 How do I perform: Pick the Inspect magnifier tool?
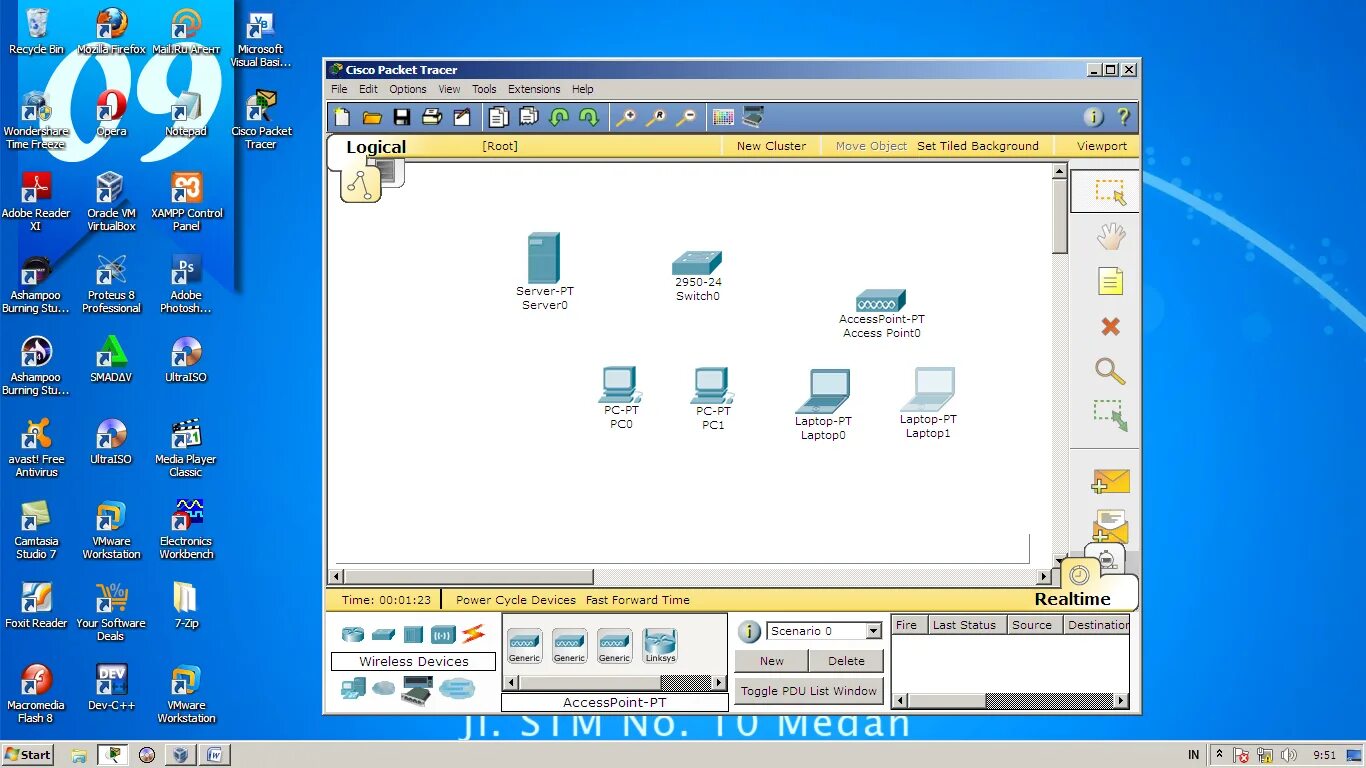(1110, 371)
